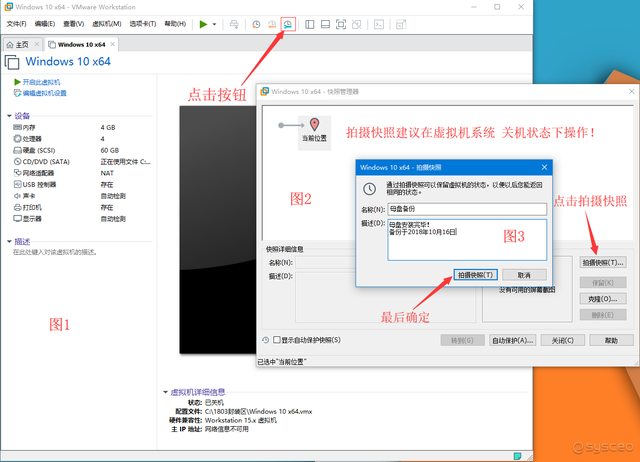Screen dimensions: 640x462
Task: Open the power options dropdown arrow
Action: pos(214,24)
